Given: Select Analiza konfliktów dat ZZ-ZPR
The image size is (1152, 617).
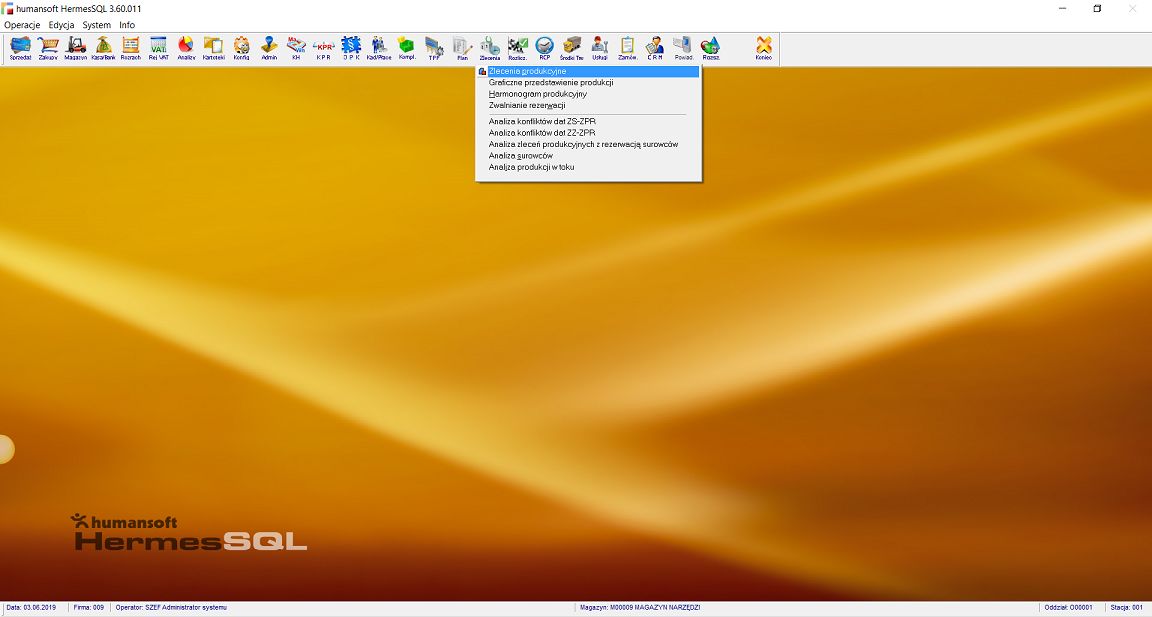Looking at the screenshot, I should click(x=588, y=133).
